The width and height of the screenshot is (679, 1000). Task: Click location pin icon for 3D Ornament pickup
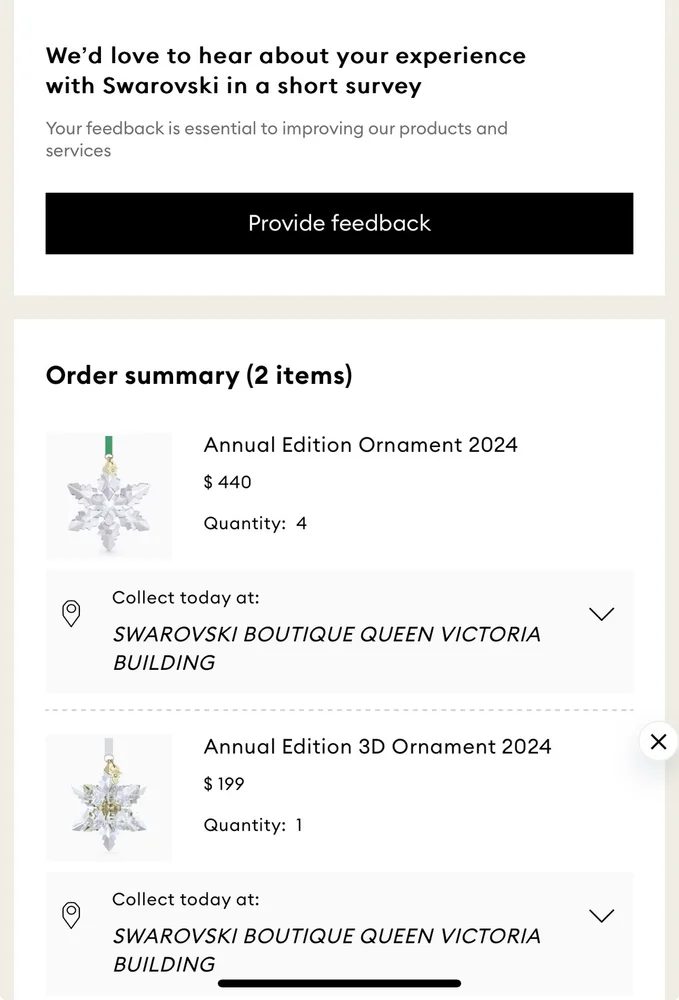pyautogui.click(x=71, y=915)
